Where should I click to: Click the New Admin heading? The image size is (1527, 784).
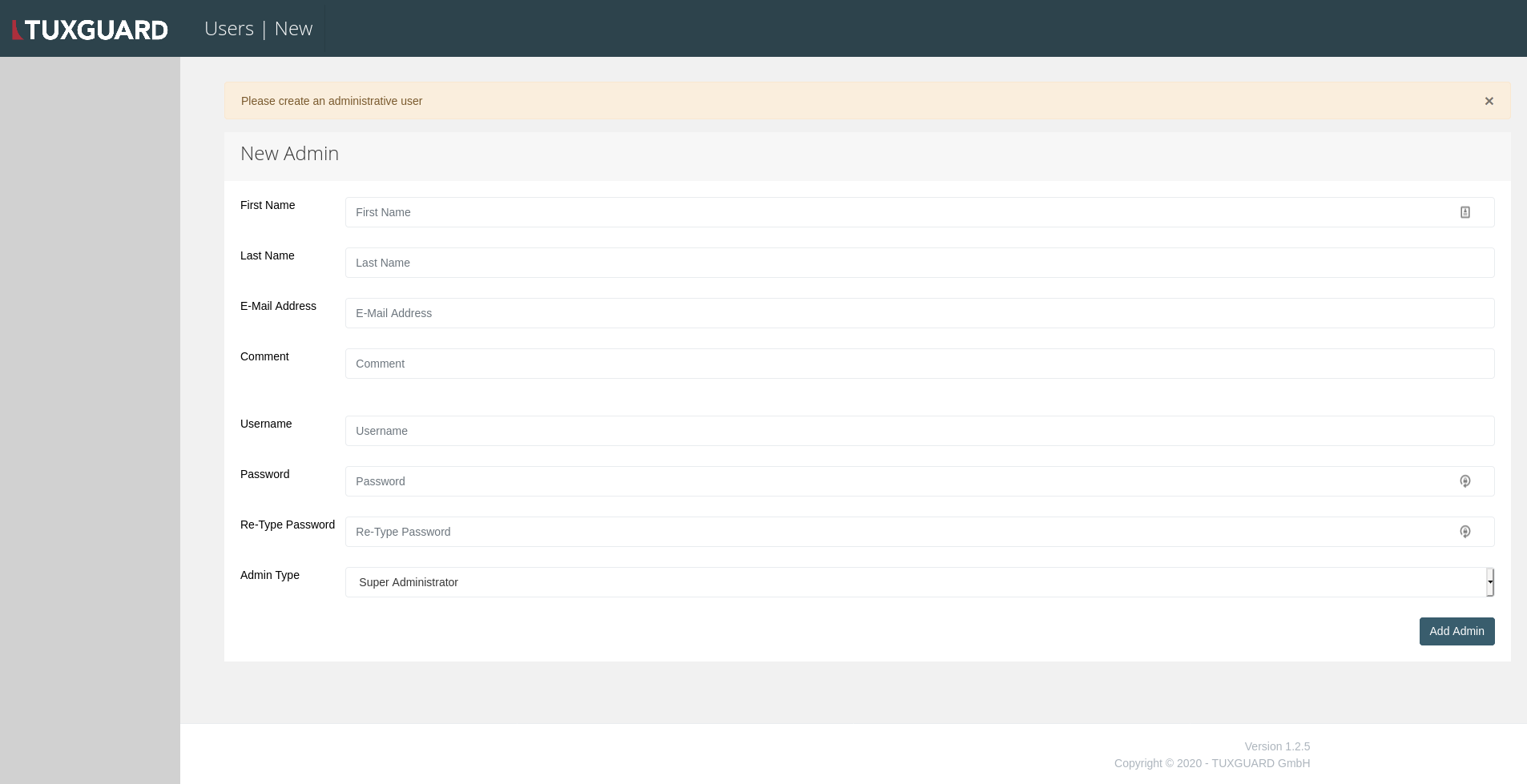tap(289, 153)
